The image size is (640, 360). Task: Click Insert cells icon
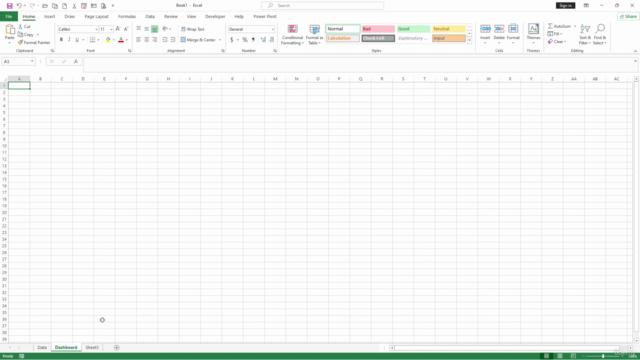[485, 29]
